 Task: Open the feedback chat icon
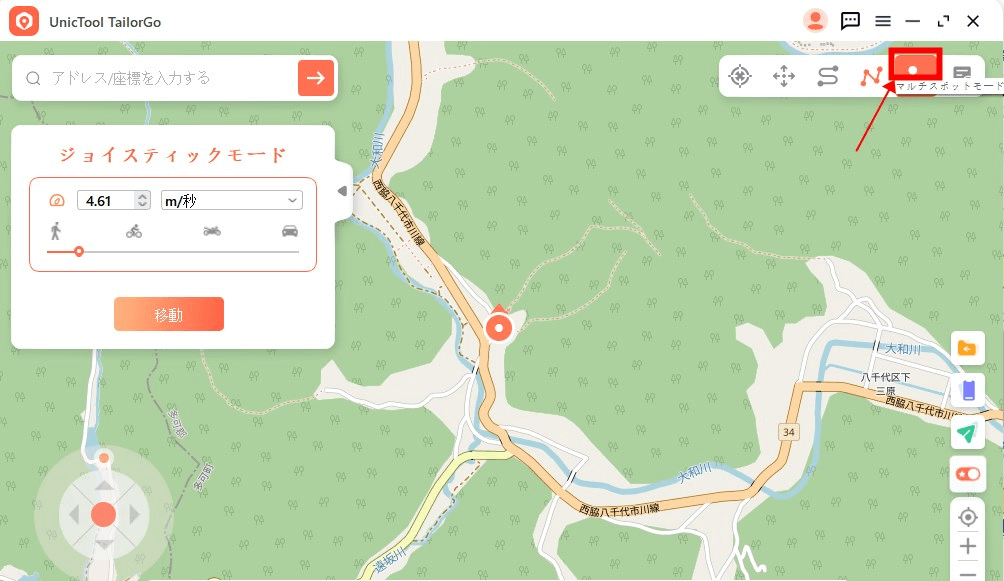point(850,21)
